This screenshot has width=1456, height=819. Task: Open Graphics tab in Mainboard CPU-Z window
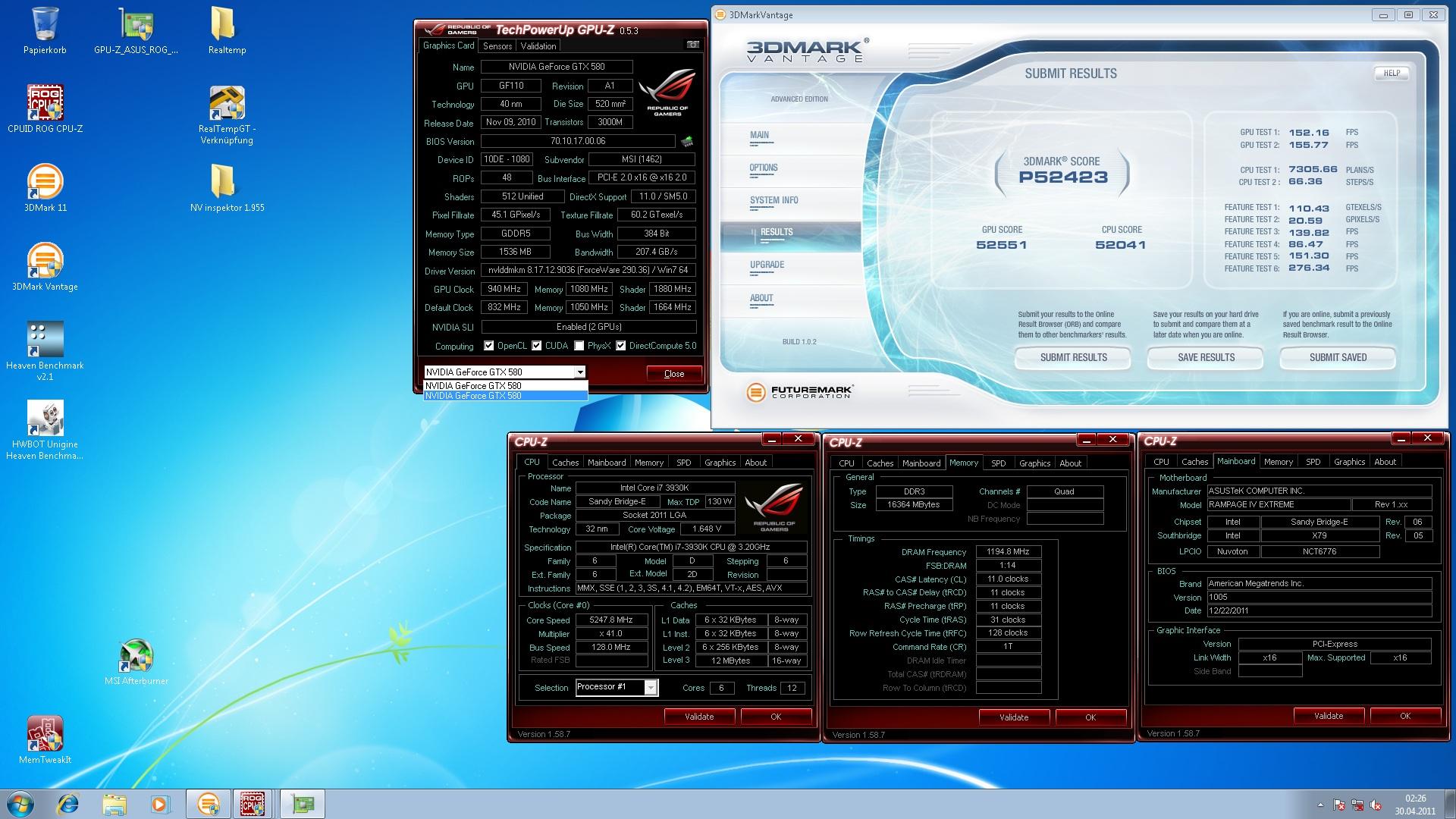coord(1349,462)
